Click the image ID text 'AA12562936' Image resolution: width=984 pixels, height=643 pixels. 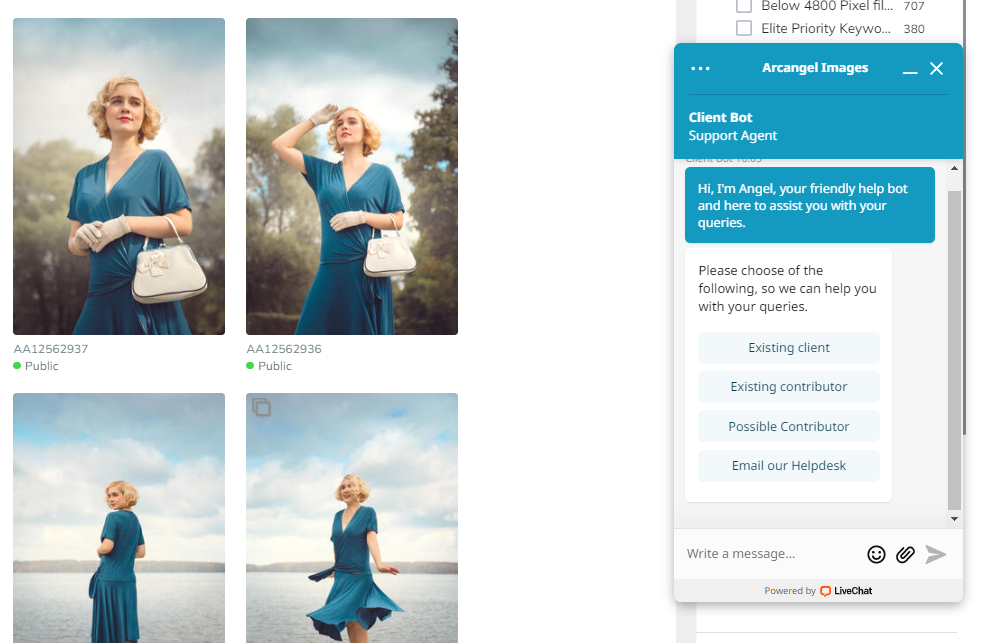[x=284, y=349]
